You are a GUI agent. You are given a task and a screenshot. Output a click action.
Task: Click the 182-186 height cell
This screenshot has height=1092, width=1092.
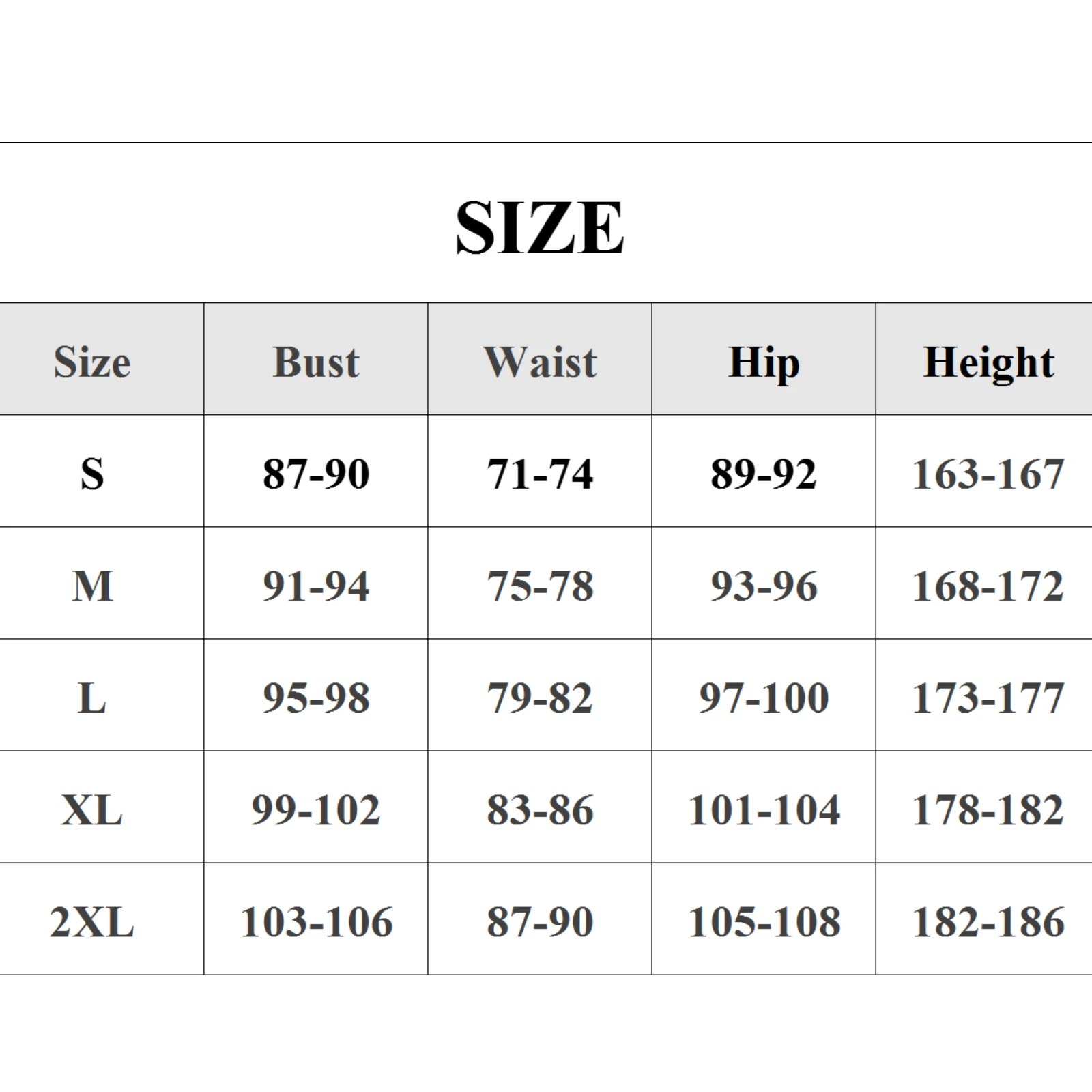[988, 922]
